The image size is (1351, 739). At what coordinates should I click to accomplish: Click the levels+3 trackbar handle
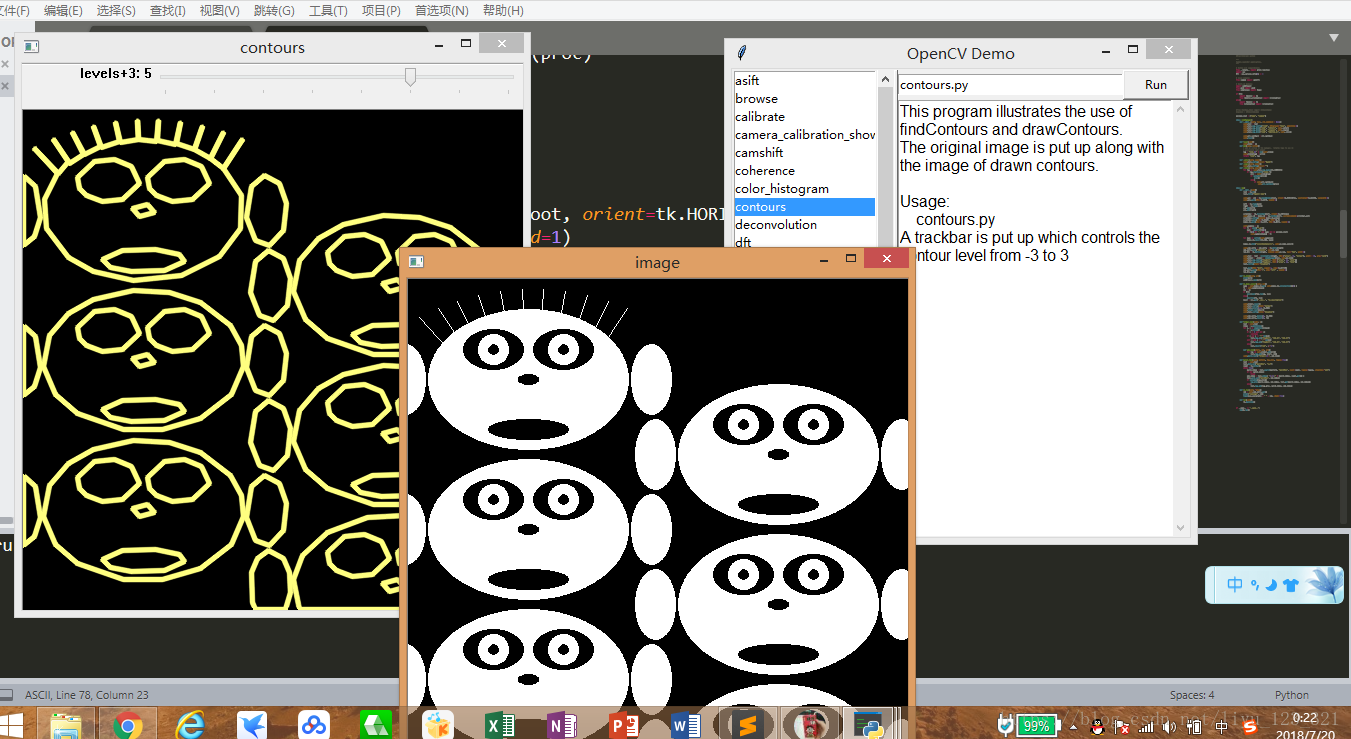(410, 76)
